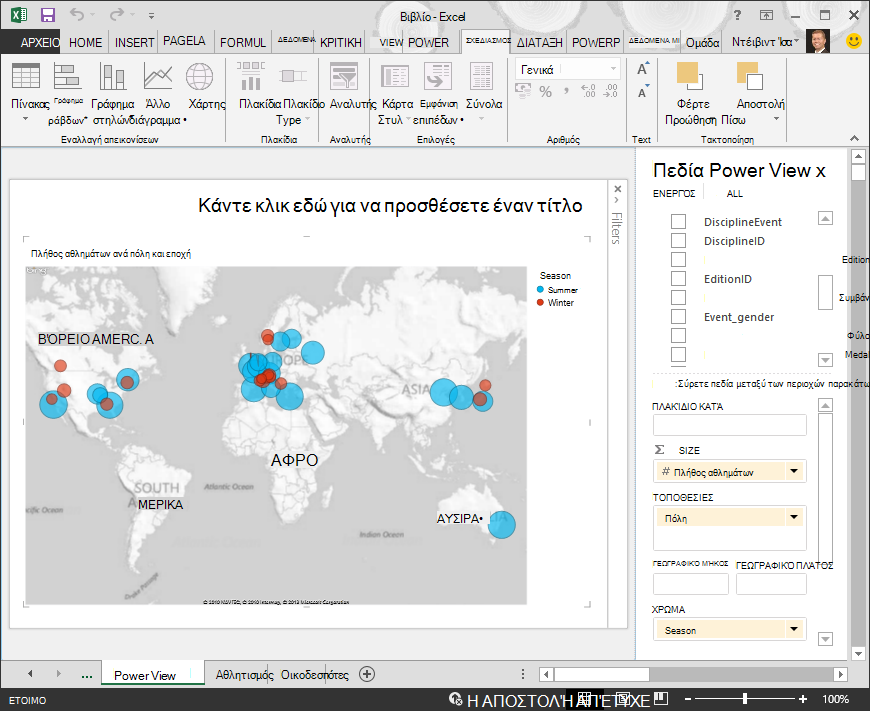870x711 pixels.
Task: Open the Πλήθος αθλημάτων size field dropdown
Action: tap(794, 471)
